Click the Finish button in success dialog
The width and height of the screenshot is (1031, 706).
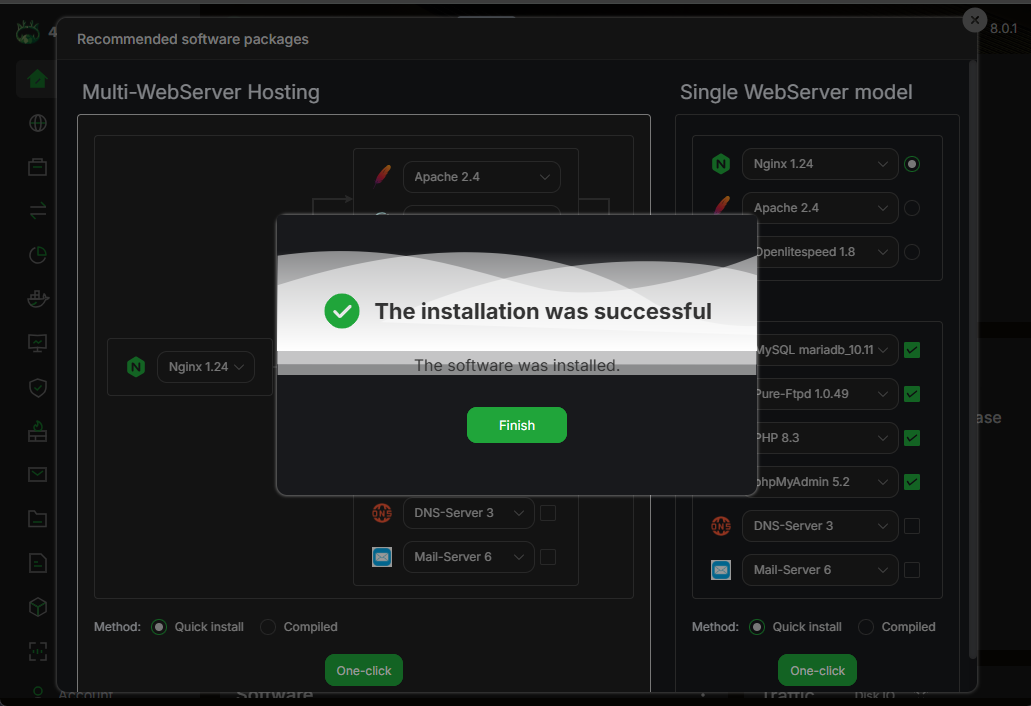point(516,425)
